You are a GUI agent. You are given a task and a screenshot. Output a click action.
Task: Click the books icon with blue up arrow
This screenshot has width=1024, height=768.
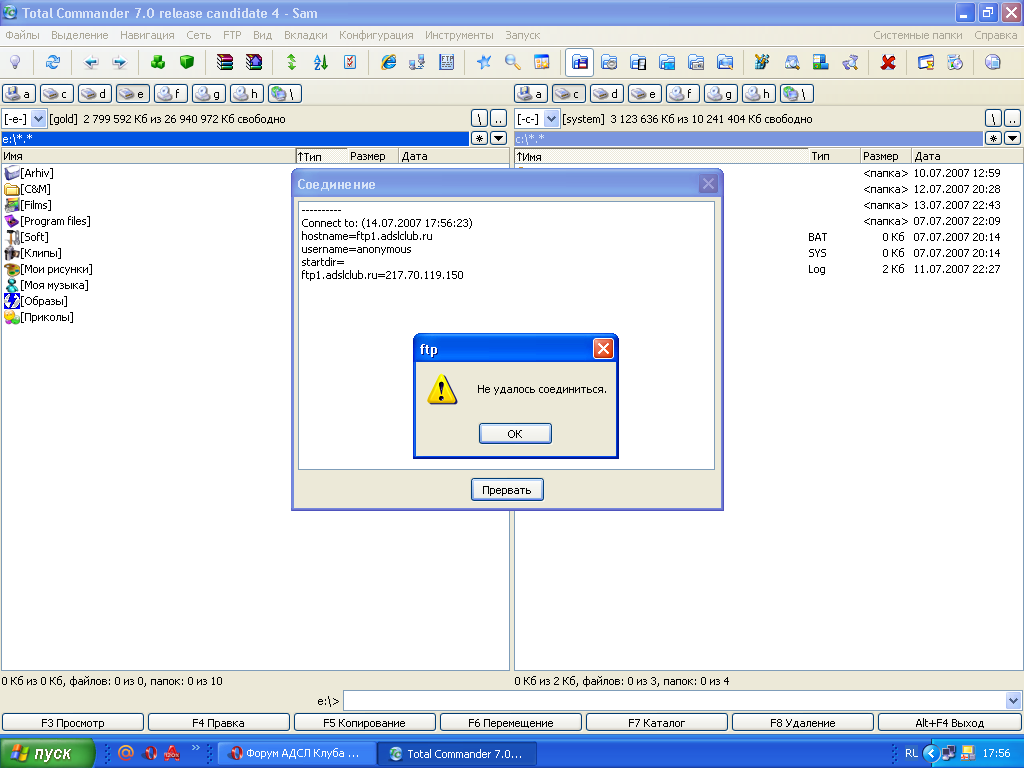pos(254,62)
